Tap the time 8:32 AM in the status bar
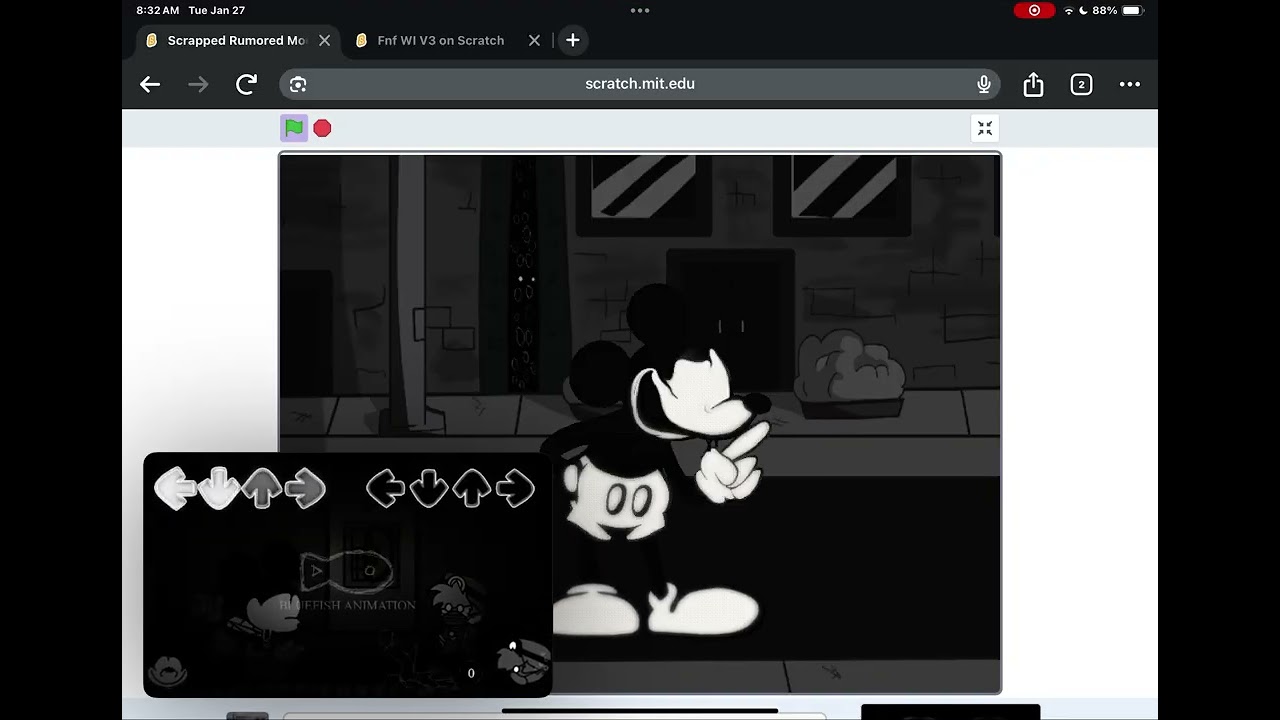The width and height of the screenshot is (1280, 720). [158, 10]
